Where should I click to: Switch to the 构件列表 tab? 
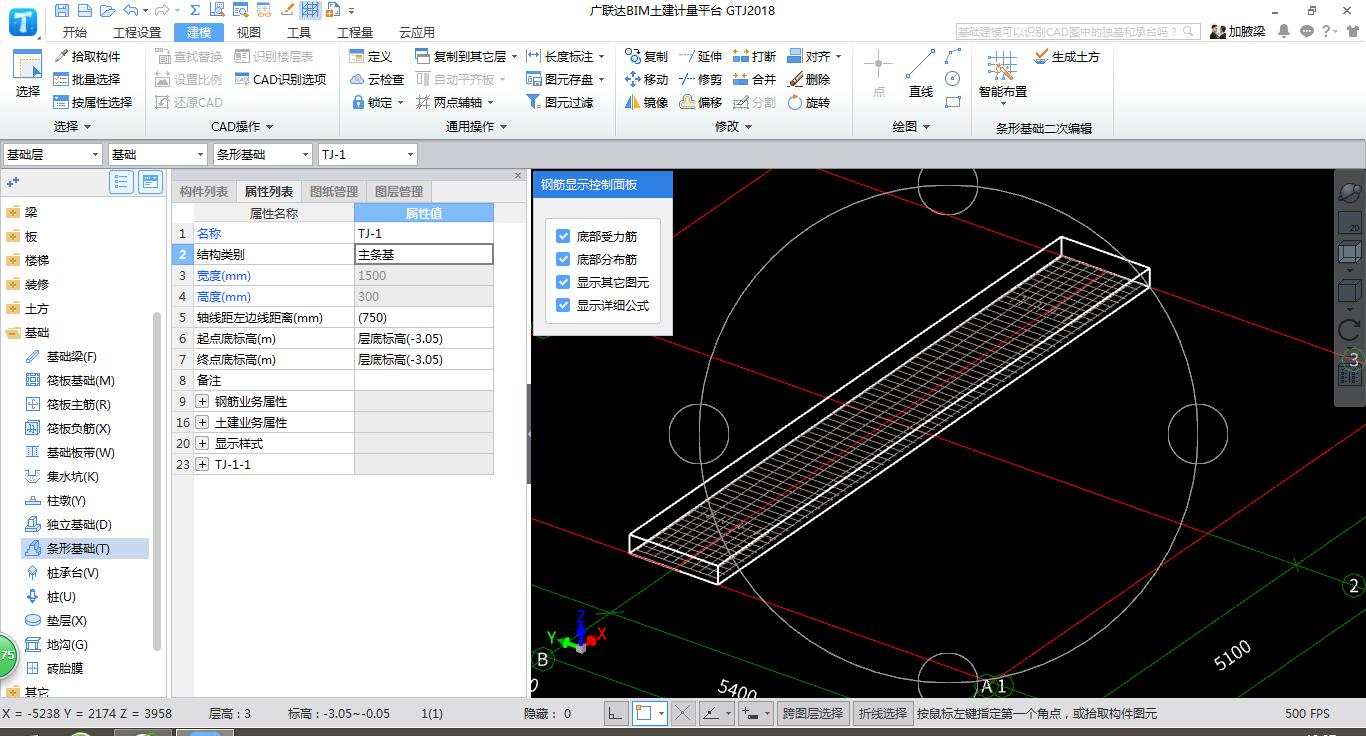(x=204, y=192)
